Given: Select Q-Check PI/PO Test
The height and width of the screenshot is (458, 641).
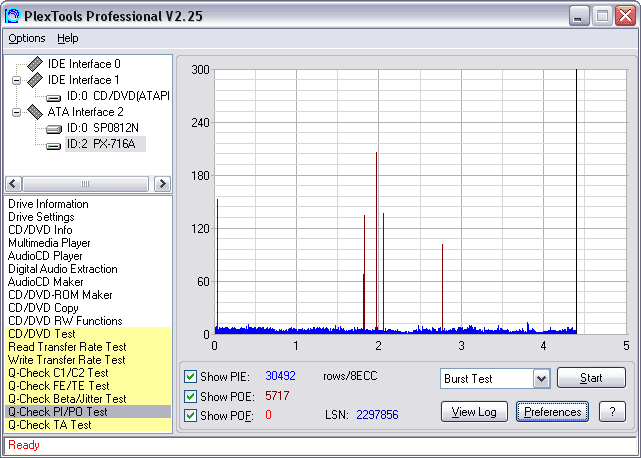Looking at the screenshot, I should click(x=88, y=412).
